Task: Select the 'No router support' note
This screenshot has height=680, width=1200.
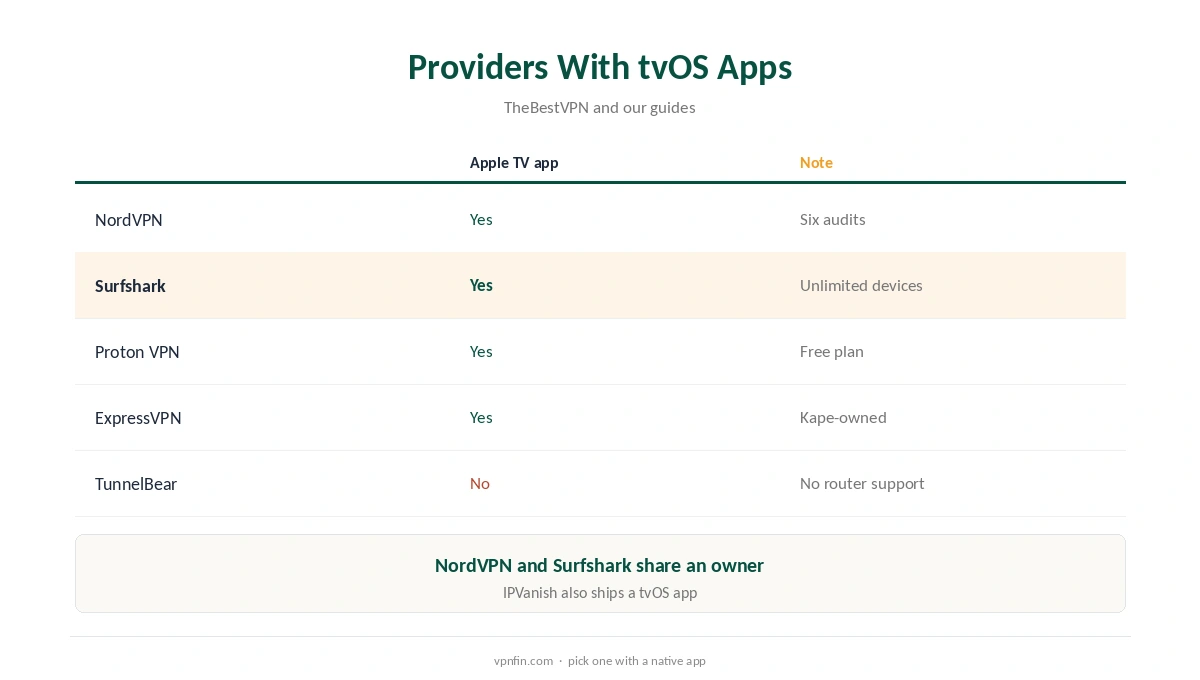Action: tap(862, 484)
